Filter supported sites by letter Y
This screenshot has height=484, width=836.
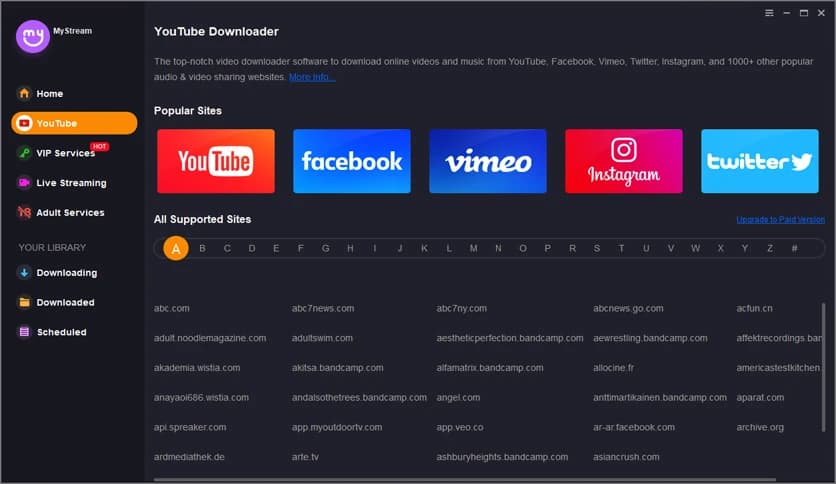point(745,248)
